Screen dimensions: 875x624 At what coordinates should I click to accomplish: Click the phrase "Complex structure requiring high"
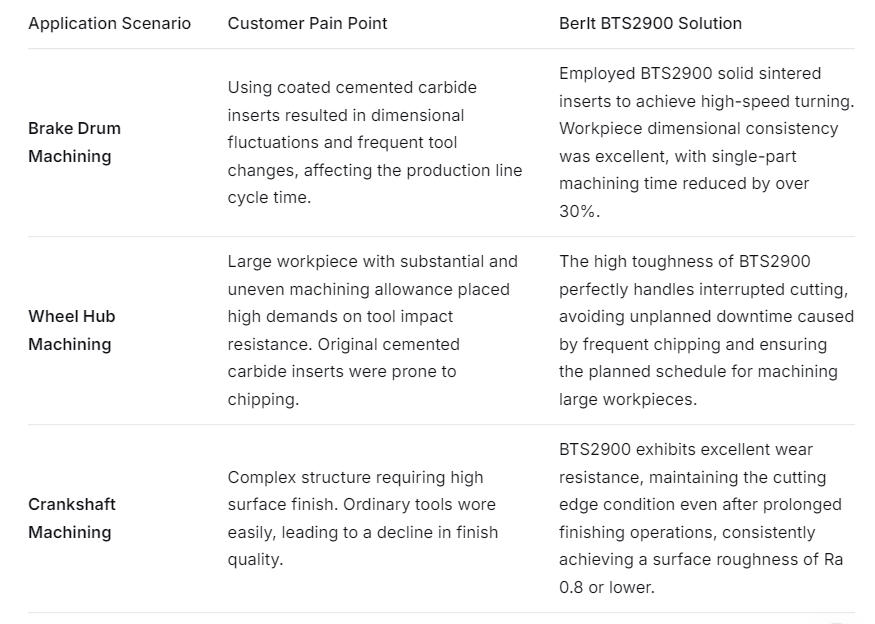pos(355,477)
